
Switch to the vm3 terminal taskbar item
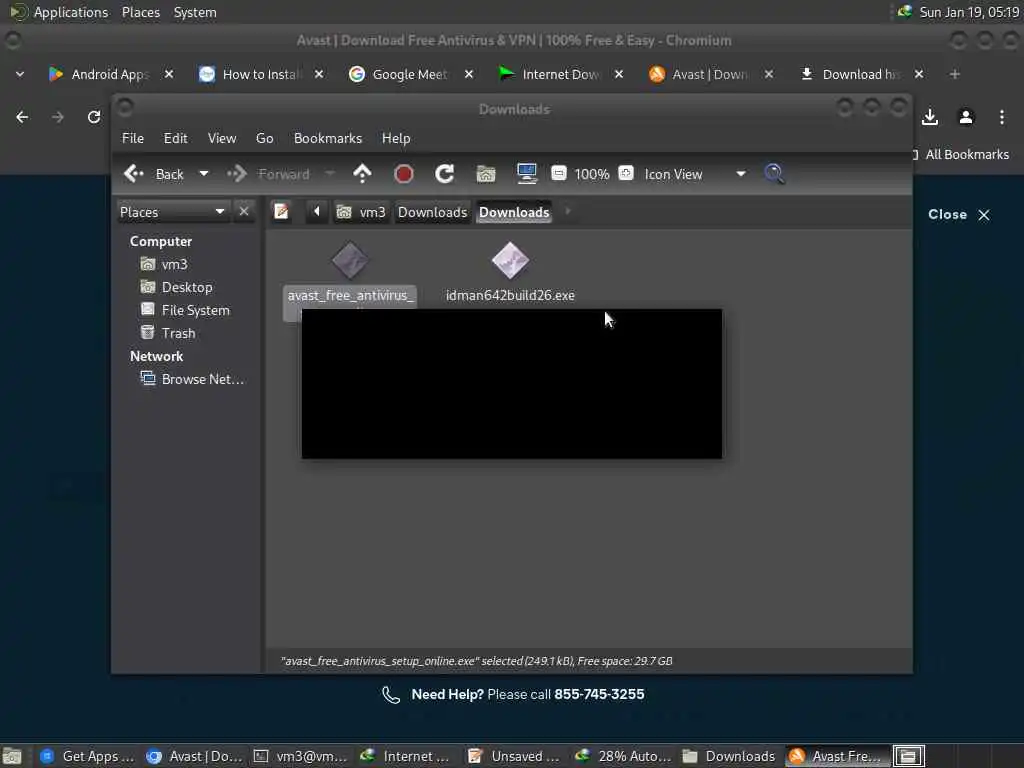(x=300, y=756)
